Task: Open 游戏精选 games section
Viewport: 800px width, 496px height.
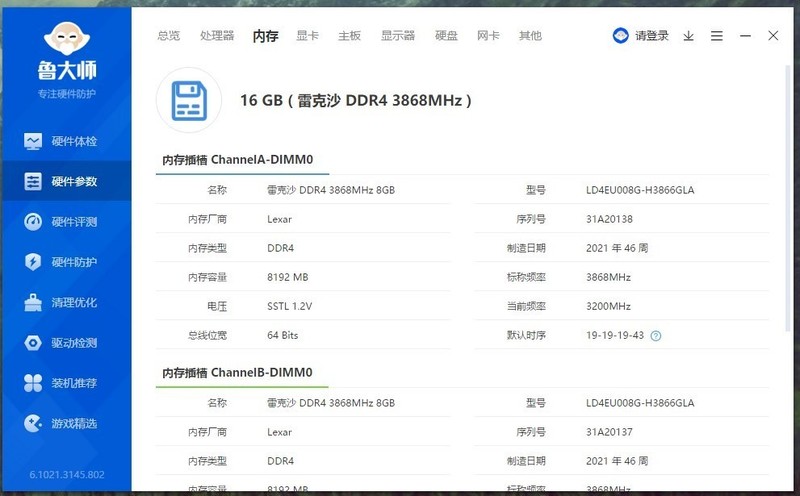Action: [x=66, y=423]
